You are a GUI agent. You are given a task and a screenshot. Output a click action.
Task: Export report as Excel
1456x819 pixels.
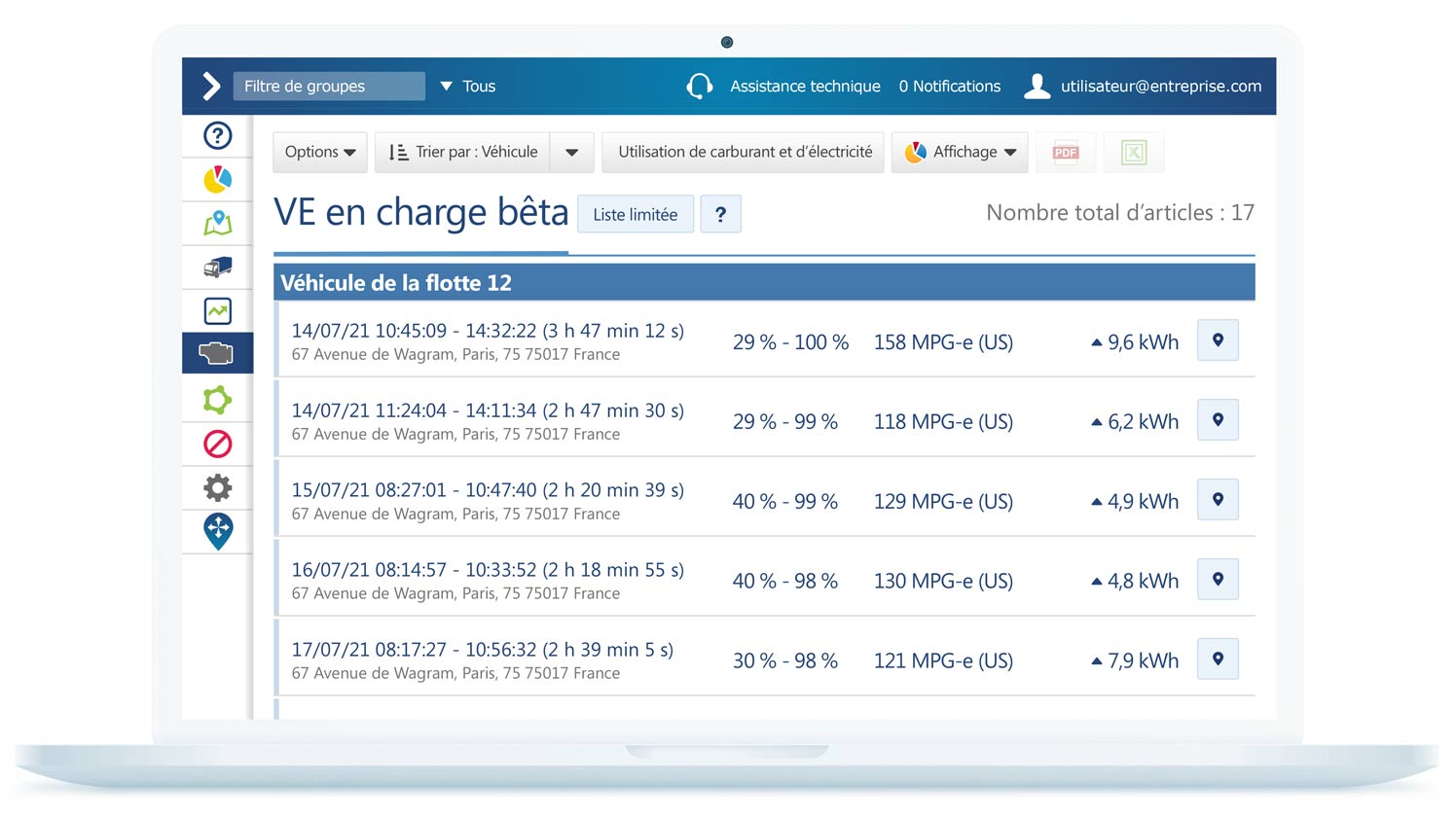tap(1134, 153)
